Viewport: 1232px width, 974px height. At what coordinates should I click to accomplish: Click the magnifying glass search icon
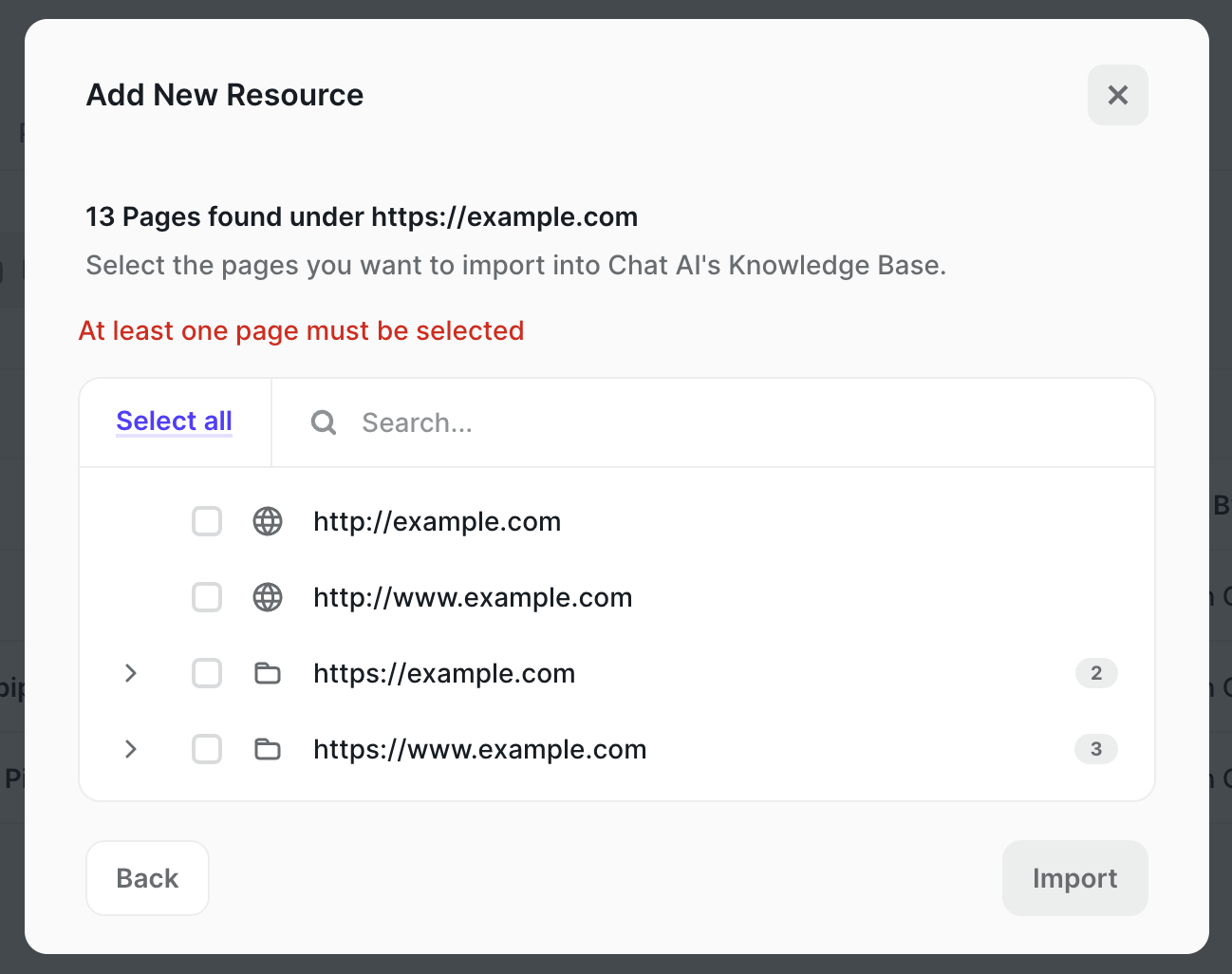click(324, 422)
